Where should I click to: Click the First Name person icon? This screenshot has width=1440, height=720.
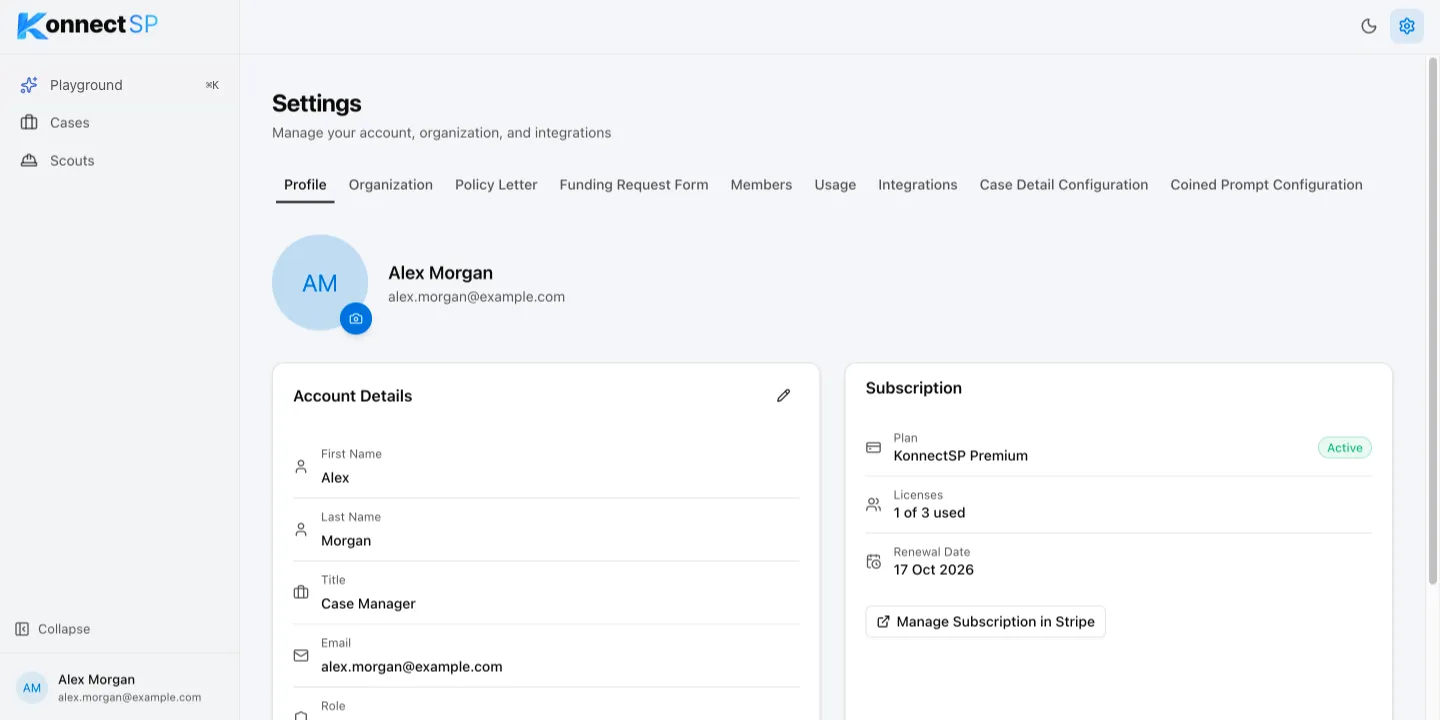[x=301, y=466]
